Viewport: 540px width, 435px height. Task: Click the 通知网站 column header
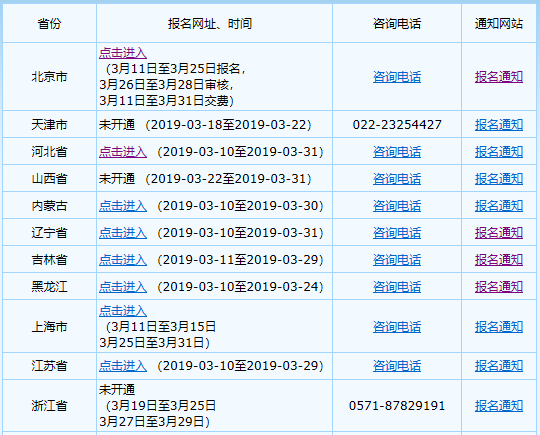(499, 24)
